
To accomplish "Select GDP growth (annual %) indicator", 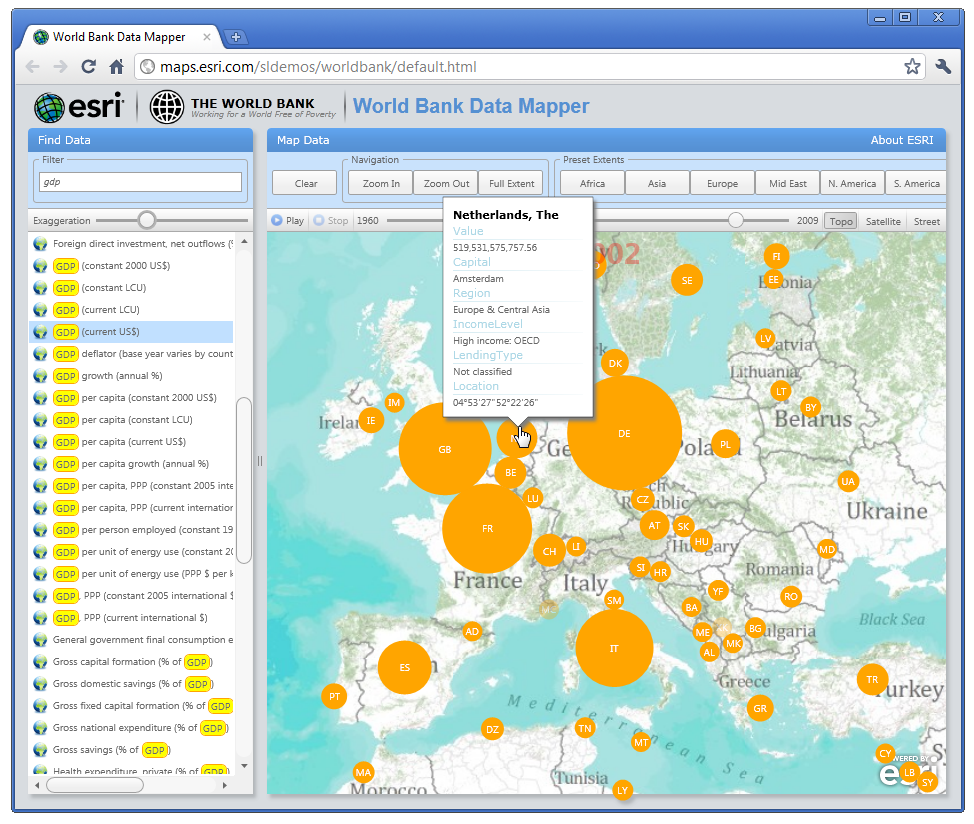I will (131, 376).
